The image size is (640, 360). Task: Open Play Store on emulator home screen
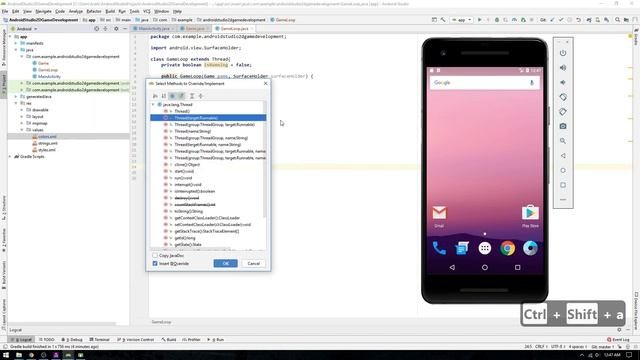coord(530,213)
